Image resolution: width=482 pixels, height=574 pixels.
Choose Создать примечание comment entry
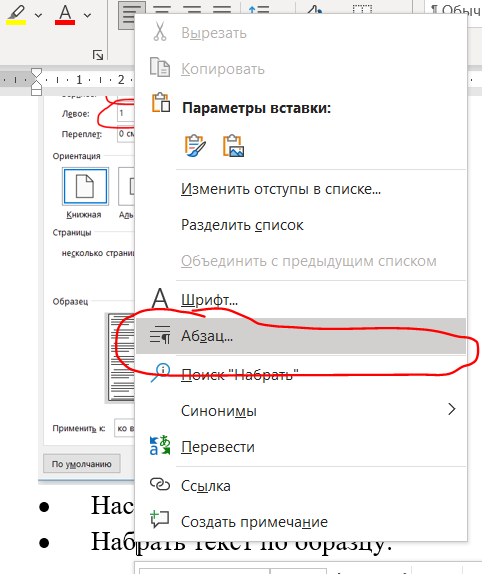(x=300, y=522)
